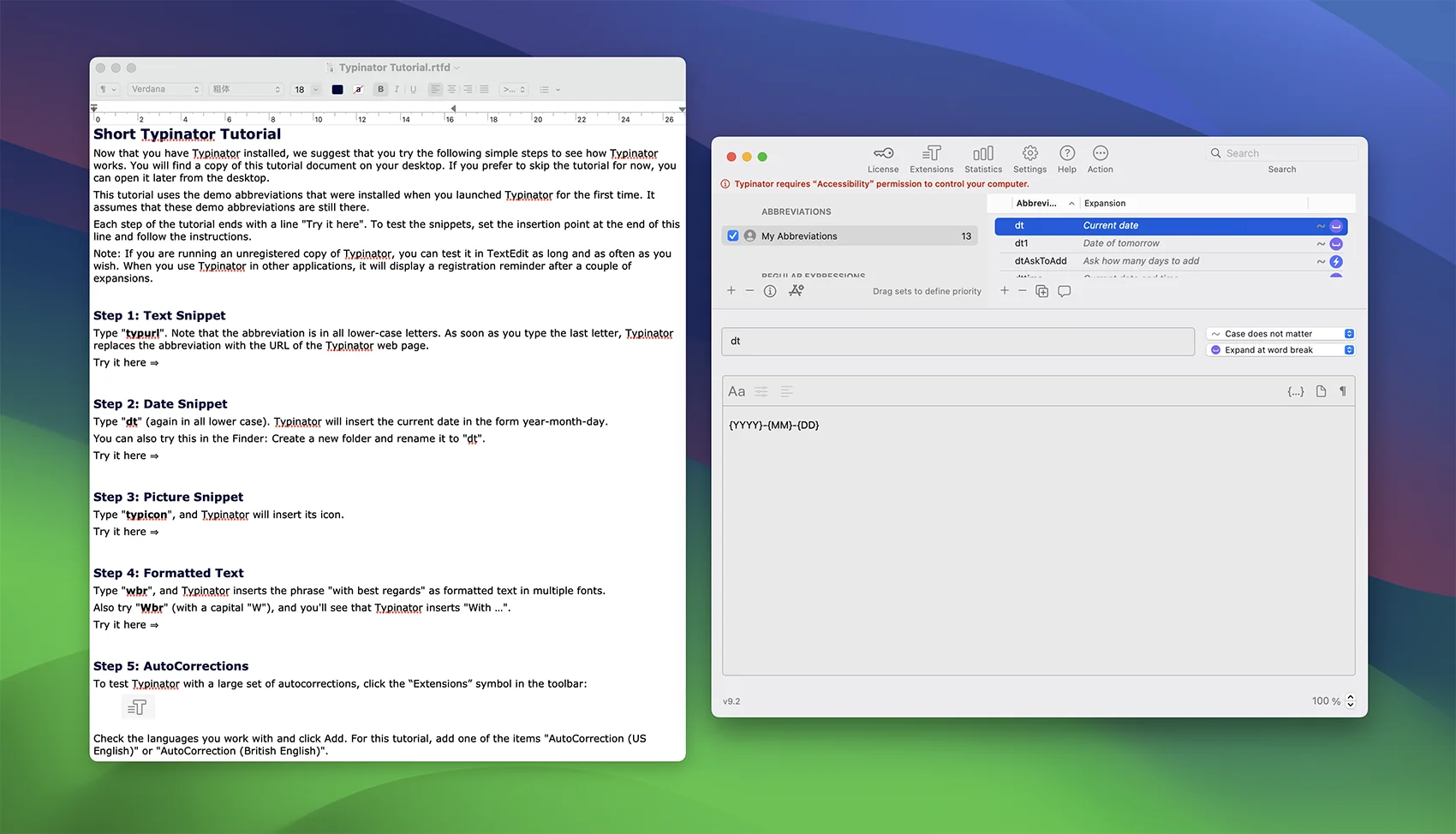This screenshot has height=834, width=1456.
Task: Click the Extensions symbol image in tutorial
Action: pyautogui.click(x=137, y=707)
